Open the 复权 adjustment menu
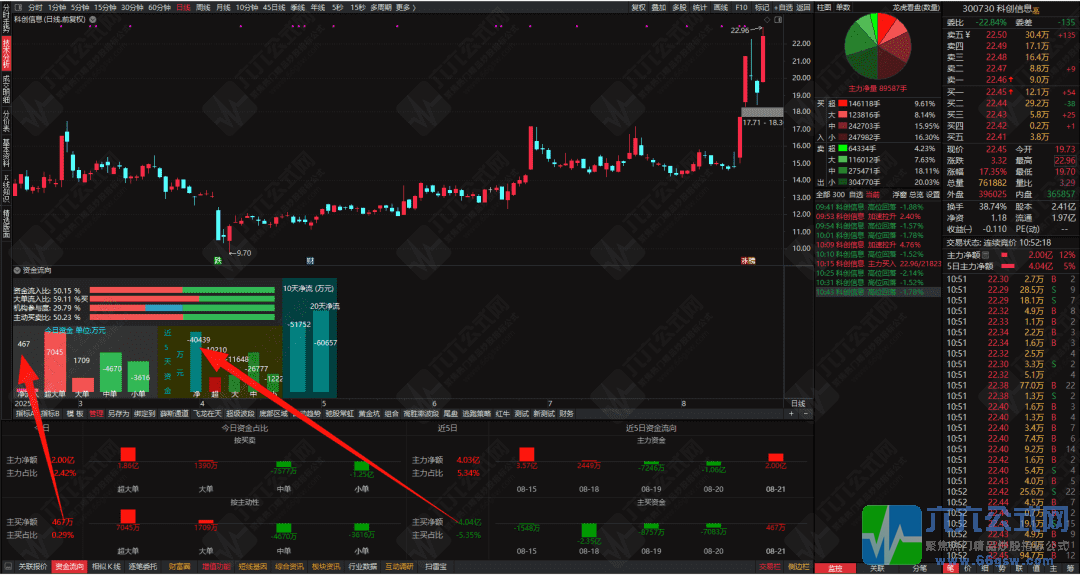This screenshot has height=575, width=1080. [x=638, y=8]
